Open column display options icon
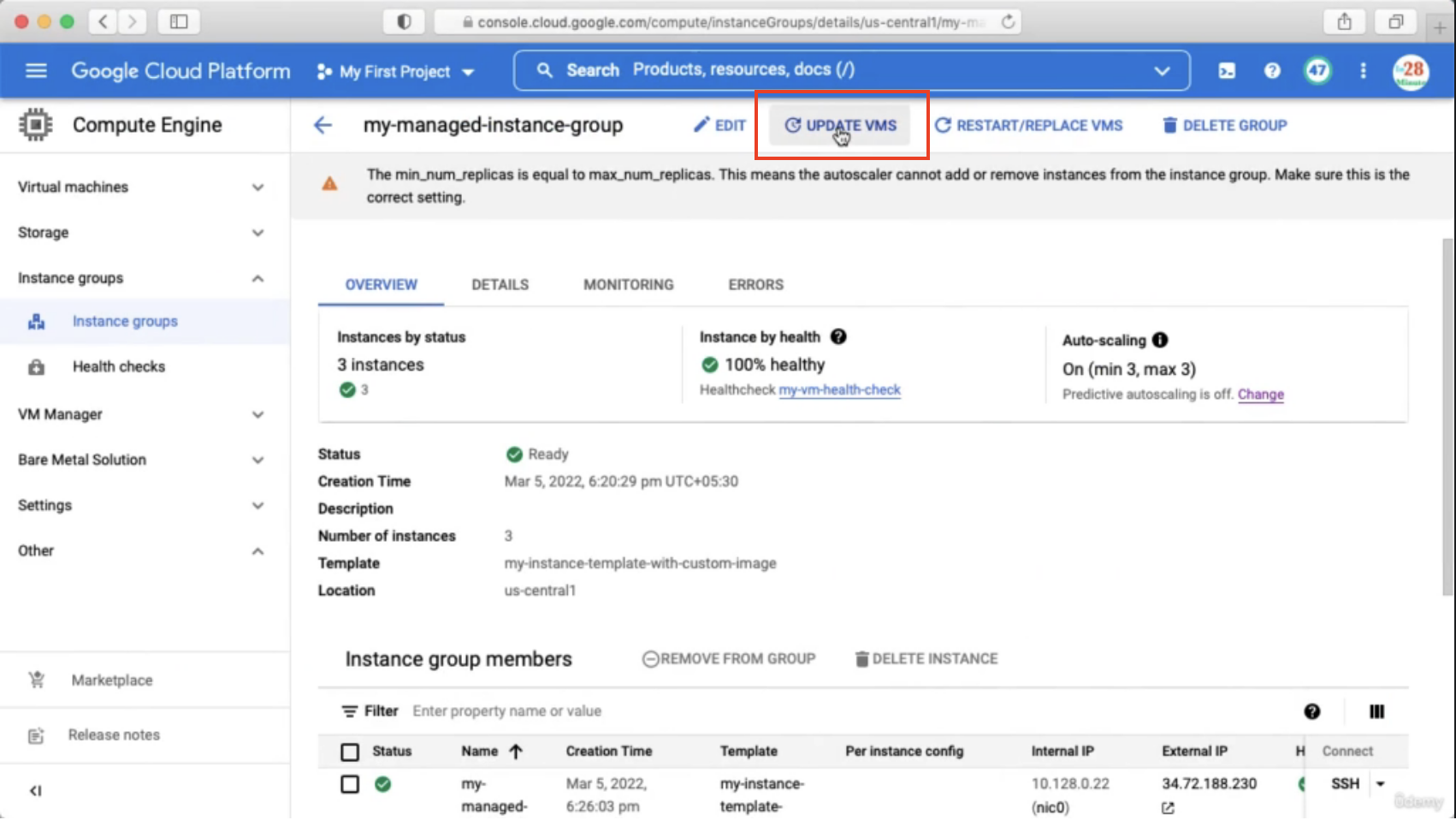Image resolution: width=1456 pixels, height=820 pixels. pos(1376,711)
